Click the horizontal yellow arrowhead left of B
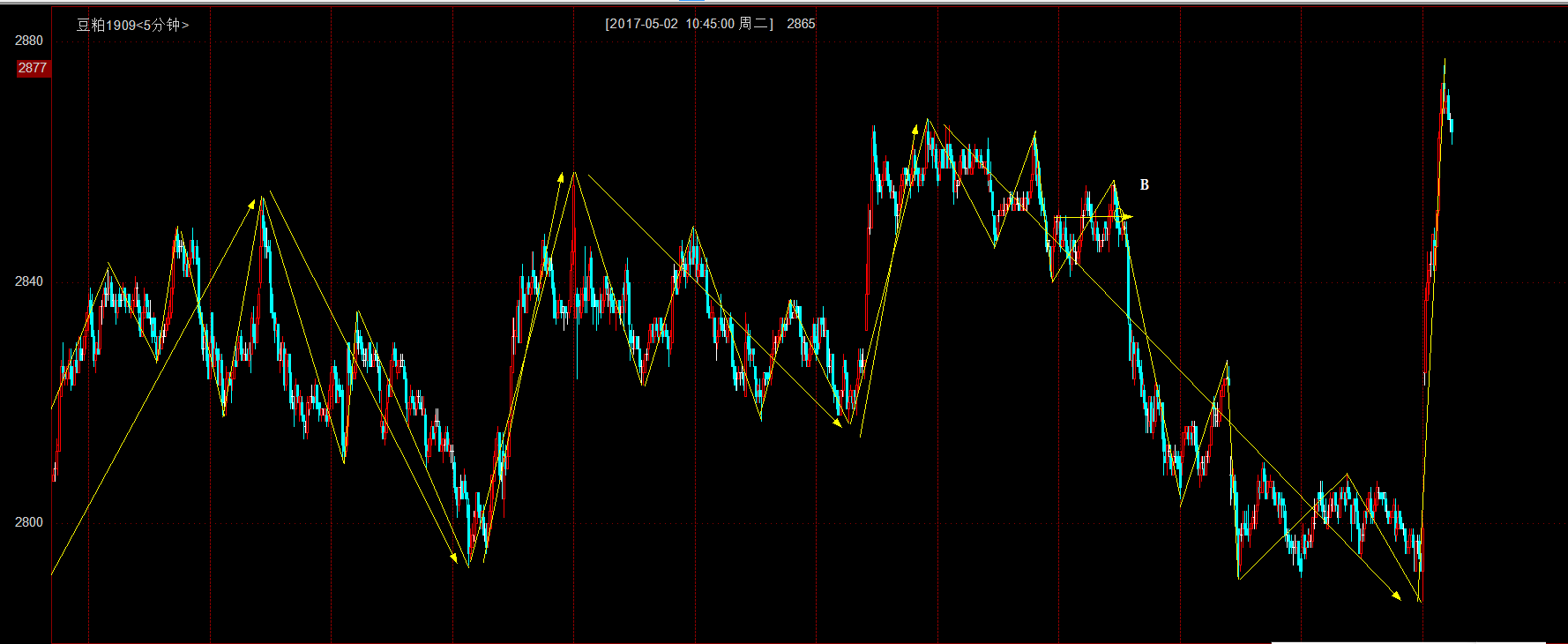Screen dimensions: 1568x644 pyautogui.click(x=1126, y=217)
